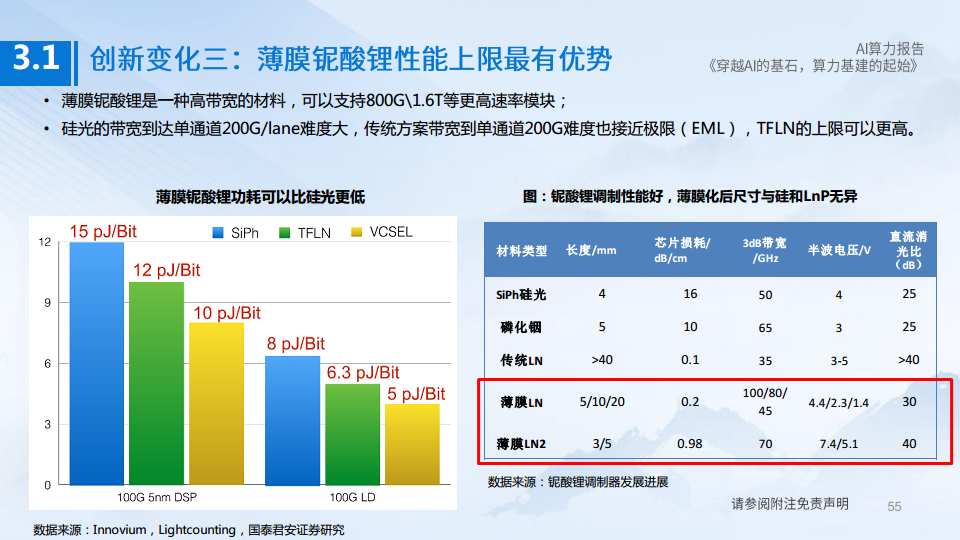This screenshot has height=540, width=960.
Task: Click the green TFLN bar in 100G LD group
Action: coord(353,434)
